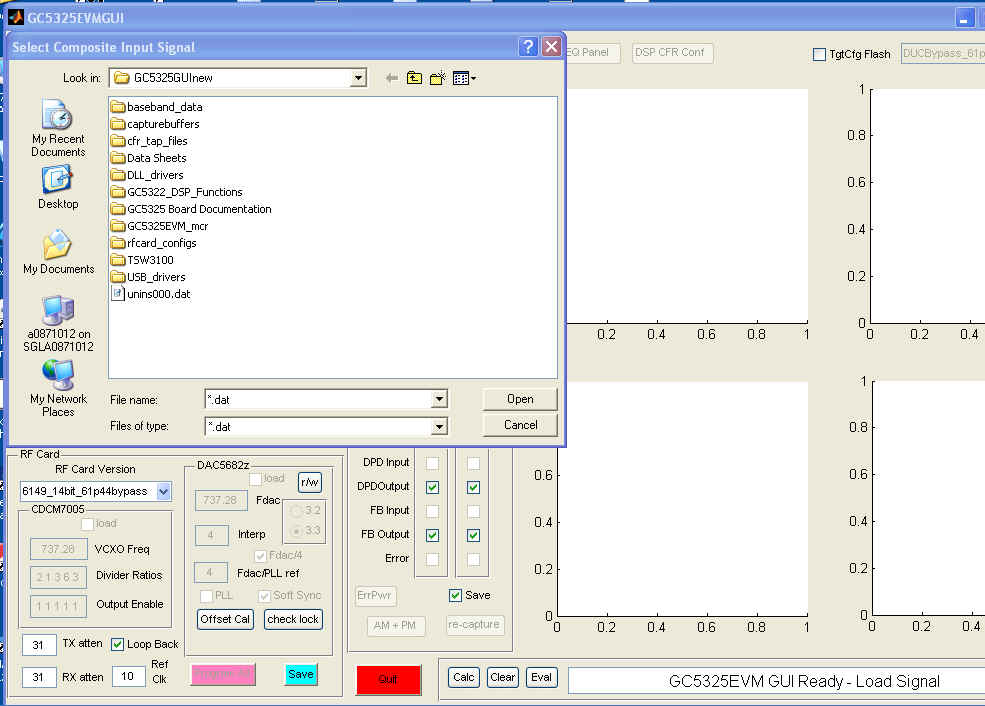Toggle FB Output second column checkbox
Image resolution: width=985 pixels, height=706 pixels.
tap(474, 535)
